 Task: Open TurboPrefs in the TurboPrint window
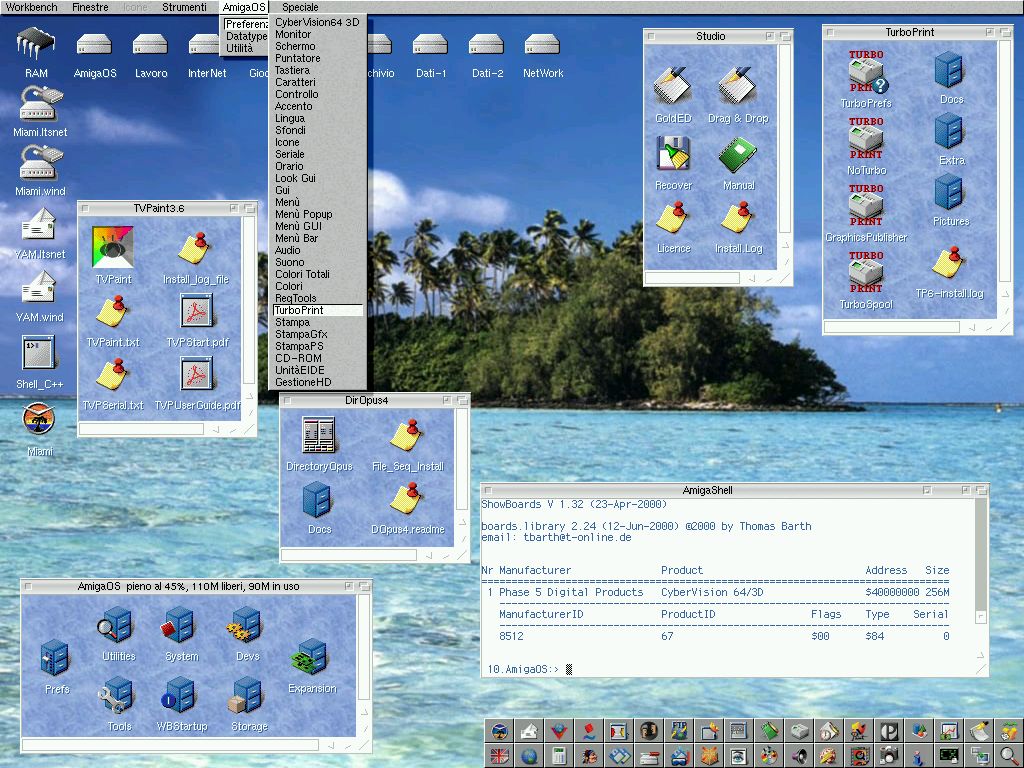(x=866, y=73)
